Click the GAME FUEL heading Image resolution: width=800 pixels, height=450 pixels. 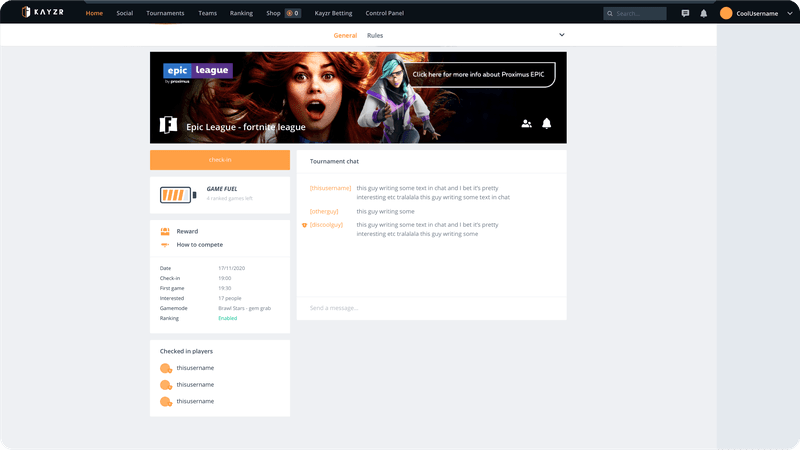click(222, 189)
